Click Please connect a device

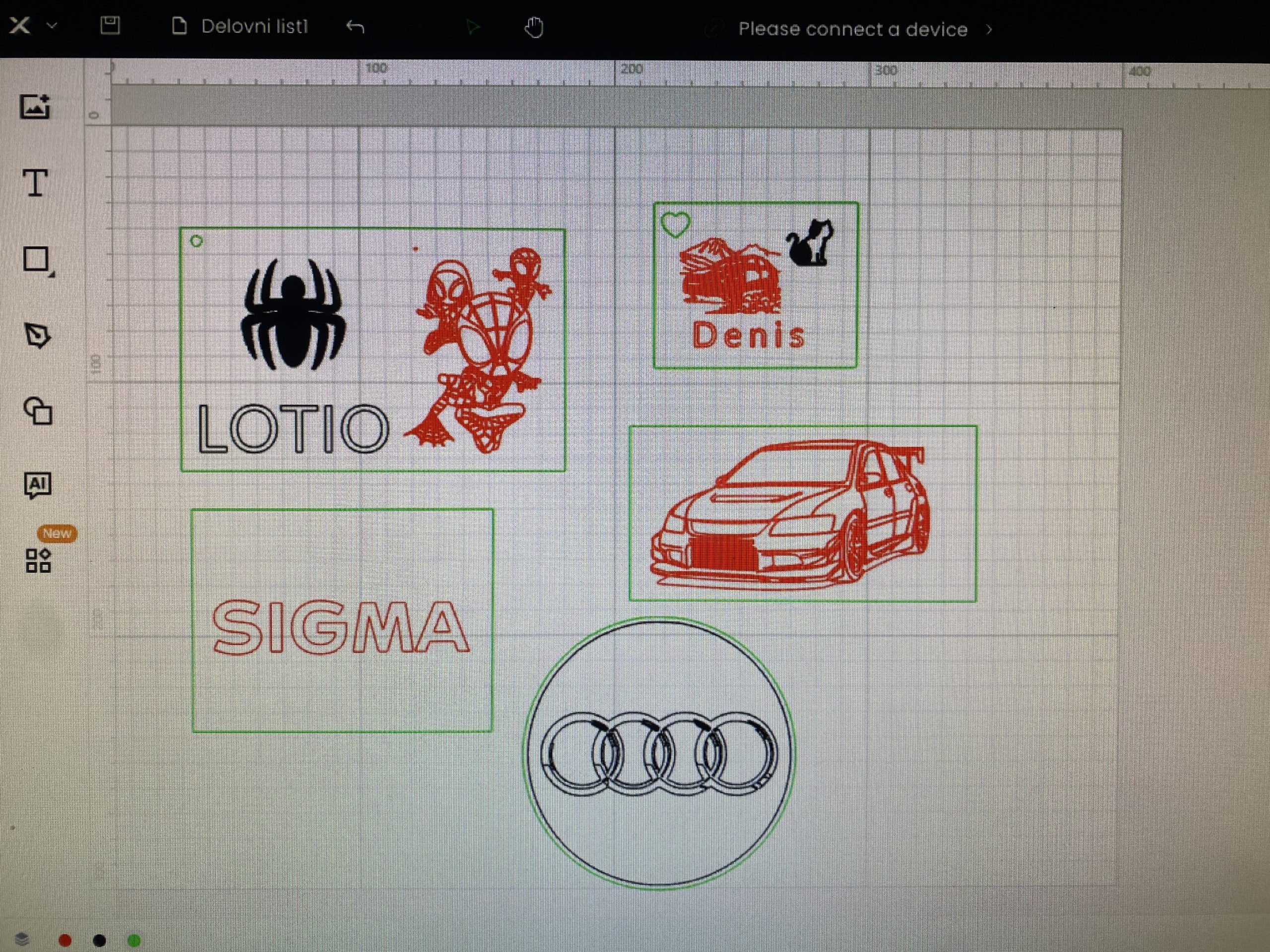(853, 29)
